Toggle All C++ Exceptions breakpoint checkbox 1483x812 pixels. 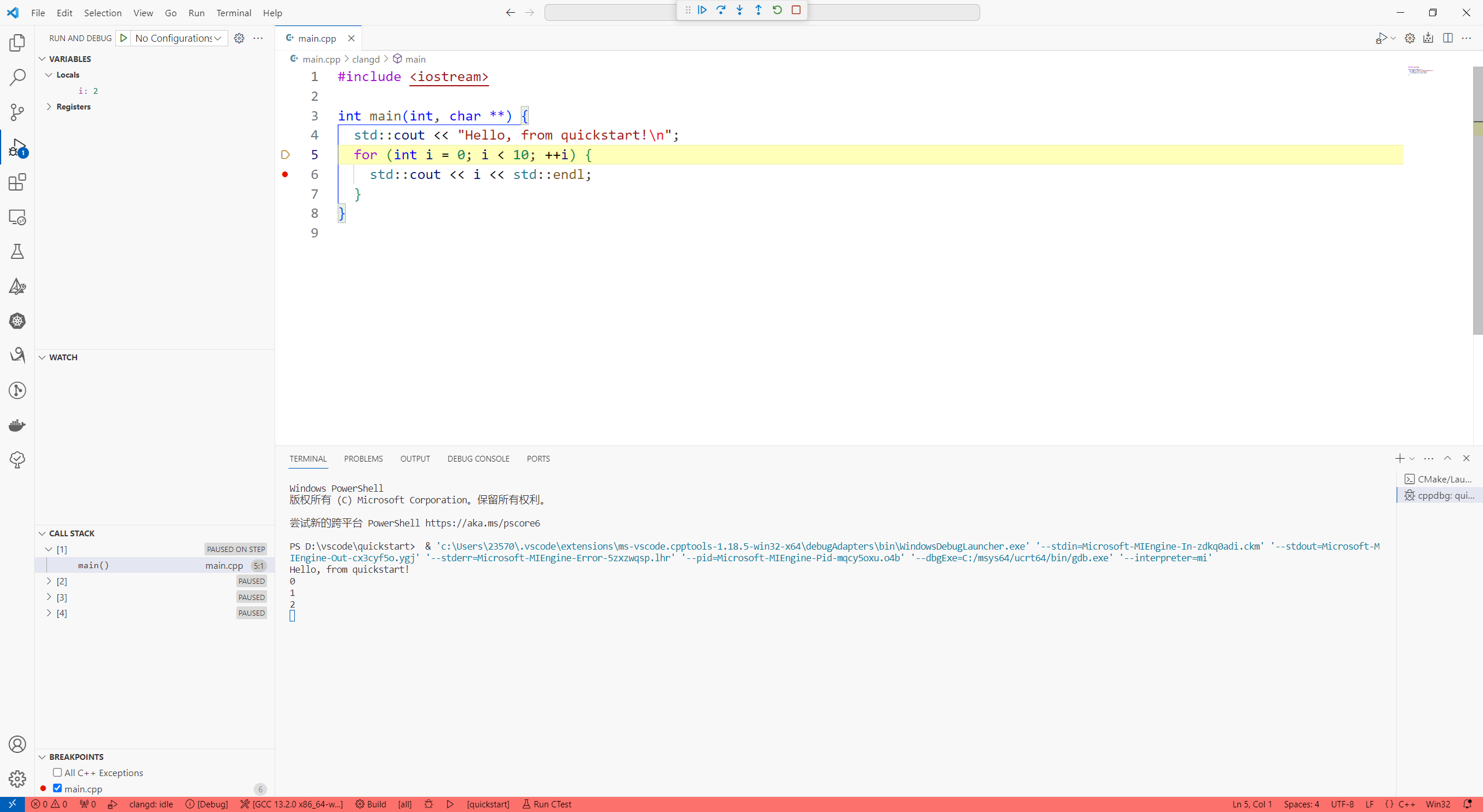[x=57, y=773]
